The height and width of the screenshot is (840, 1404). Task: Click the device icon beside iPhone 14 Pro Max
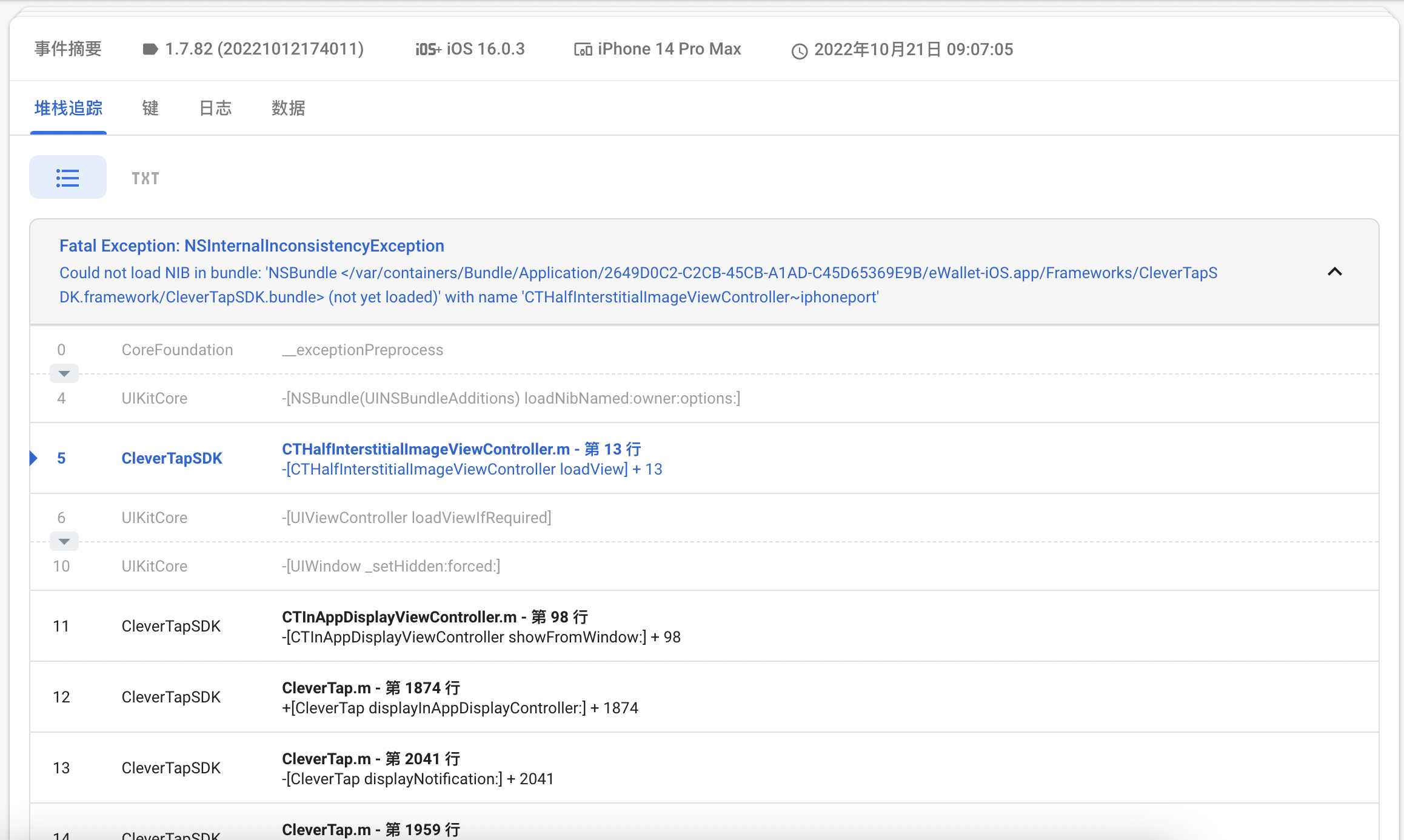tap(583, 50)
